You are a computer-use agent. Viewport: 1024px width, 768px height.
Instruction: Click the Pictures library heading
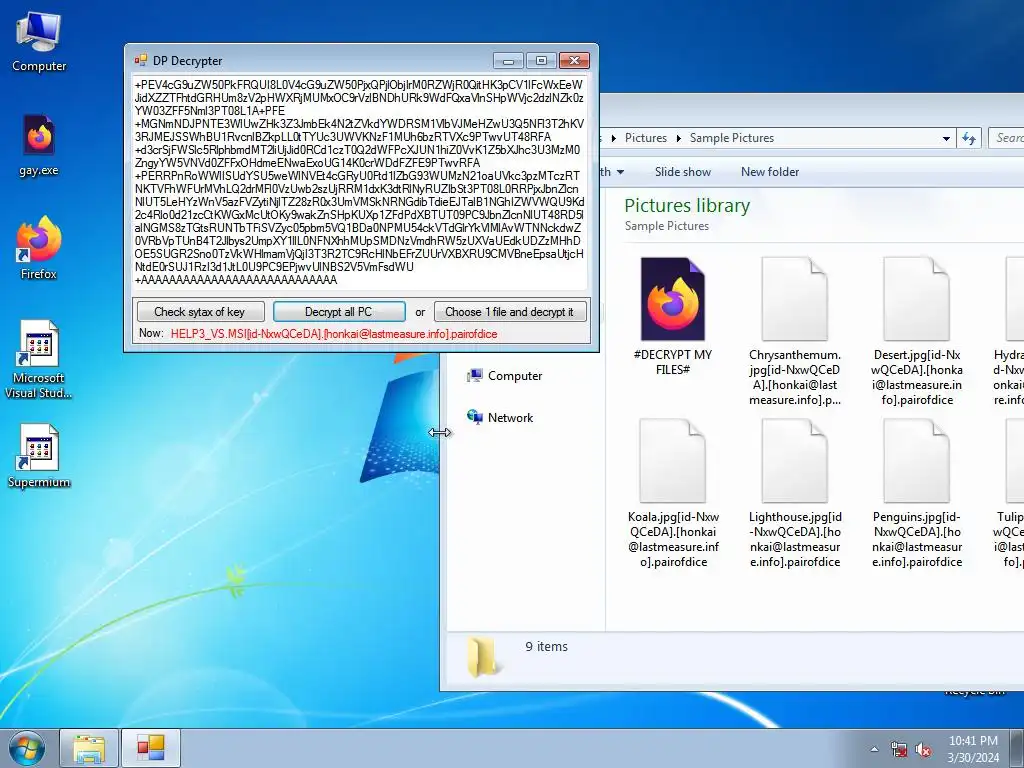687,206
